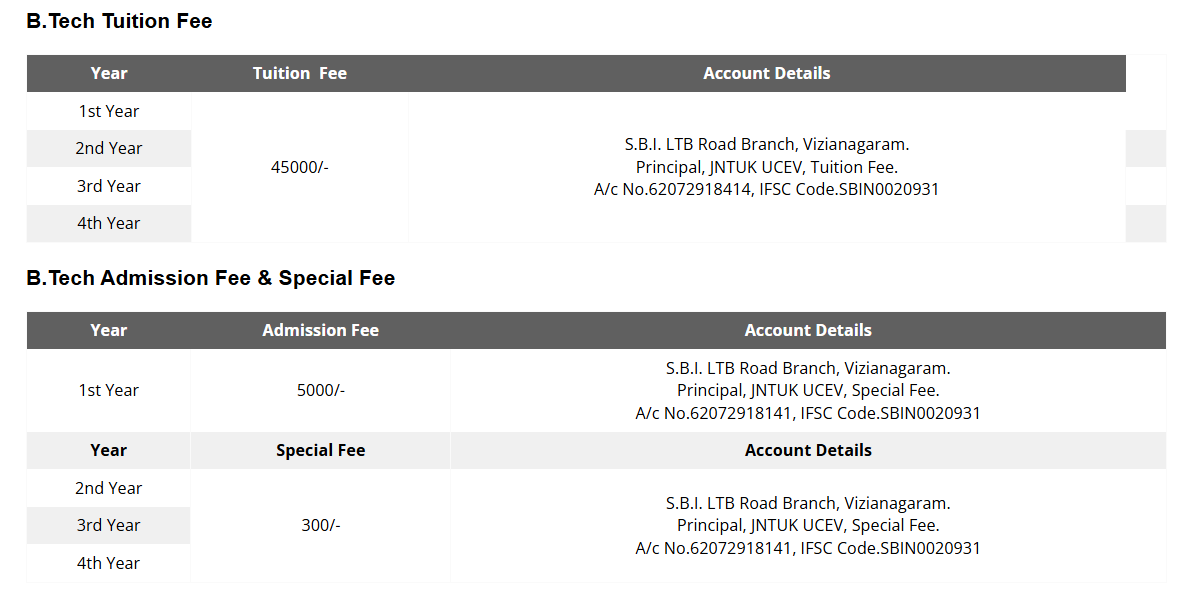Click the "B.Tech Tuition Fee" heading
This screenshot has width=1177, height=594.
(x=119, y=21)
